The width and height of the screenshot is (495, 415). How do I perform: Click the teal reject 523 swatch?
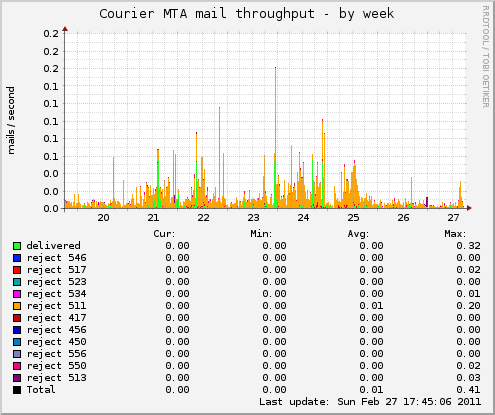pyautogui.click(x=17, y=282)
